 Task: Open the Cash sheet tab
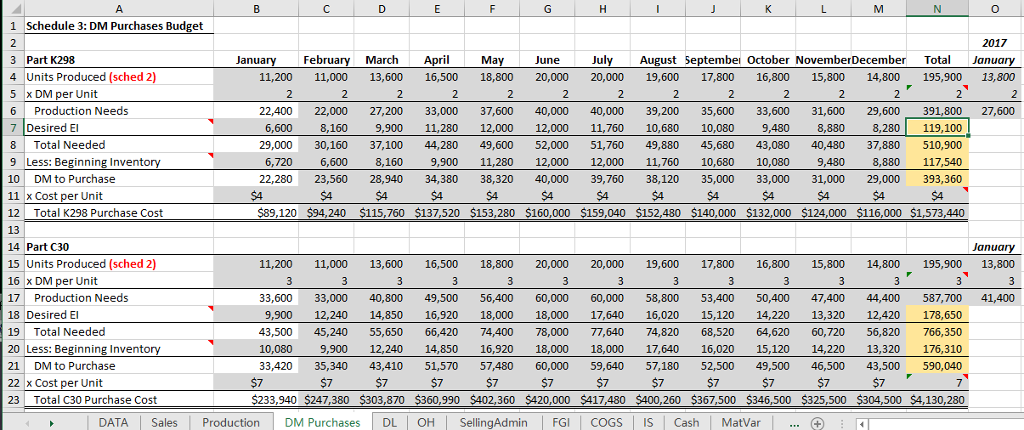click(686, 423)
